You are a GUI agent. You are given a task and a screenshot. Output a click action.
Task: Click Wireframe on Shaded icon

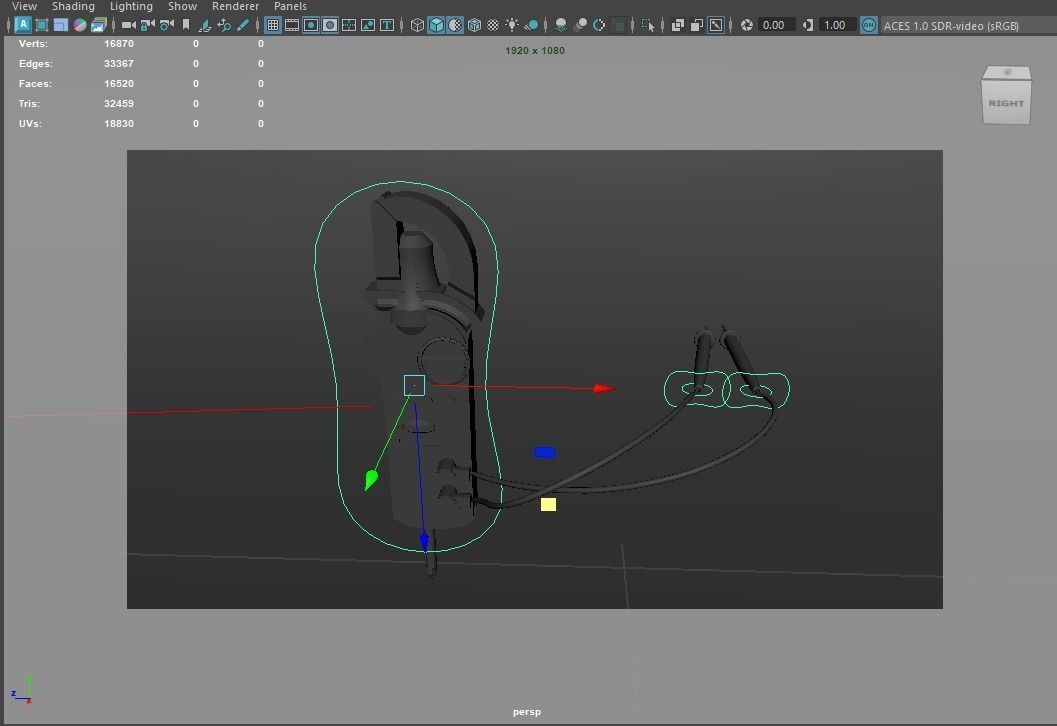[x=475, y=25]
